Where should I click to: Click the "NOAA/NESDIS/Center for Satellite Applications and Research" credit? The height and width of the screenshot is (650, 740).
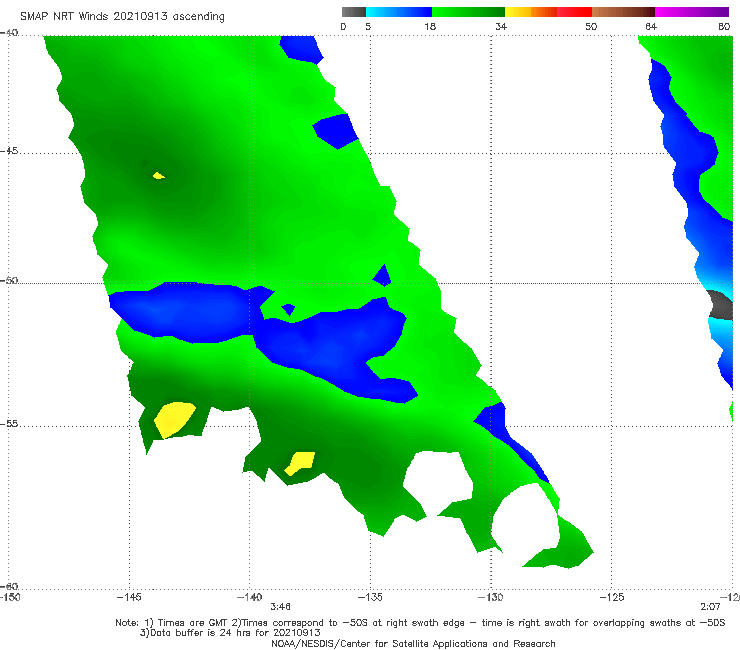(x=413, y=643)
